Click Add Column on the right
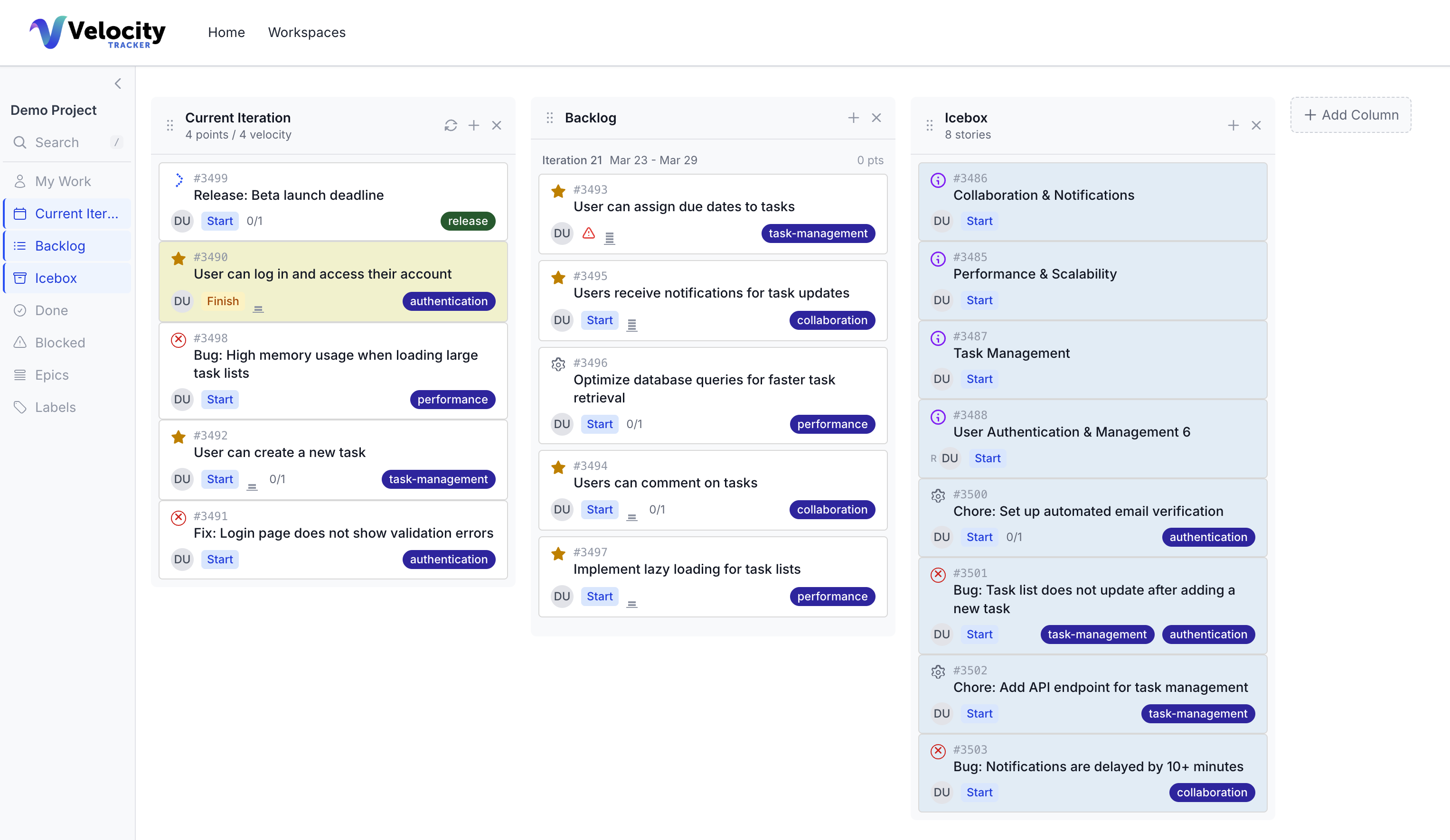The height and width of the screenshot is (840, 1450). pos(1351,114)
